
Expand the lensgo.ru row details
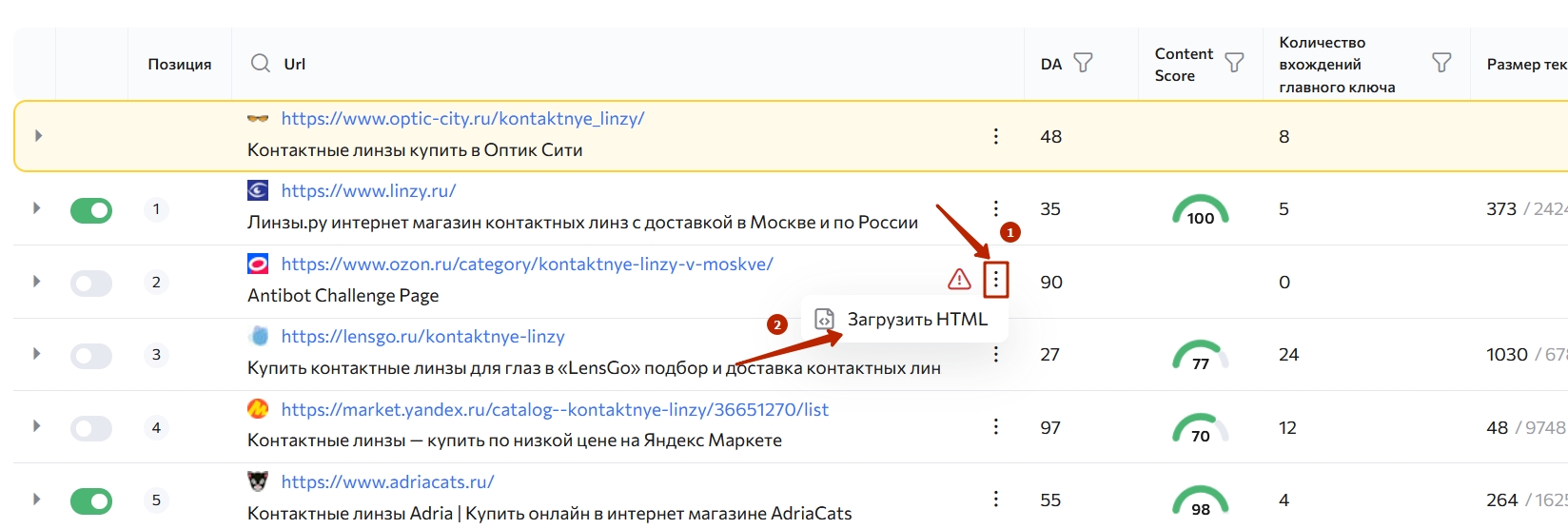(x=37, y=354)
